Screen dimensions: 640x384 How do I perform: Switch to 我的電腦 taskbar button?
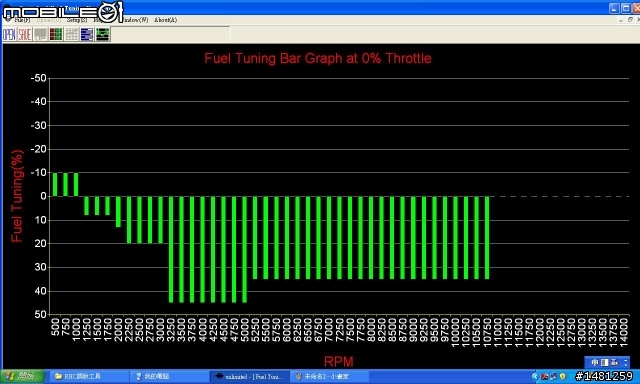coord(169,376)
